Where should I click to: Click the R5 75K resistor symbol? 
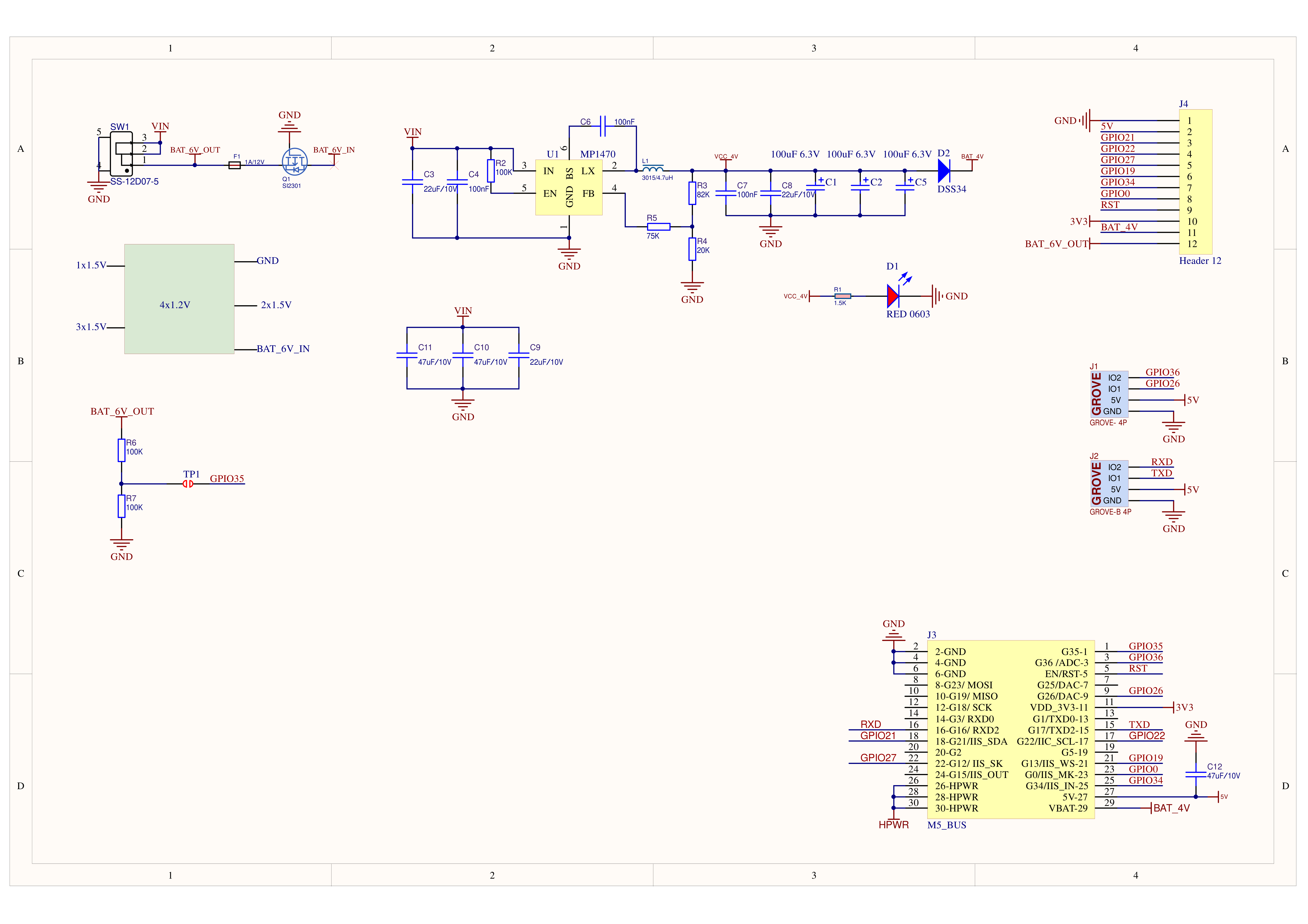[658, 227]
